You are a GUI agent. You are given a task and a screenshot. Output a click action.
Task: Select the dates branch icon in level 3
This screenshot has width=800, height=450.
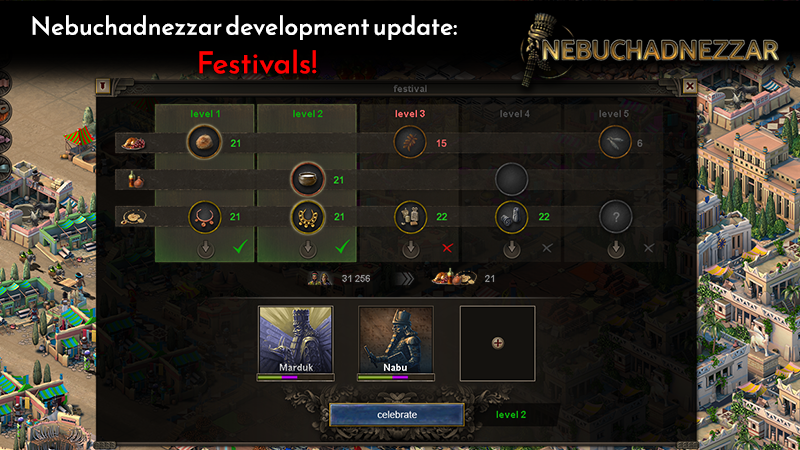(x=410, y=142)
